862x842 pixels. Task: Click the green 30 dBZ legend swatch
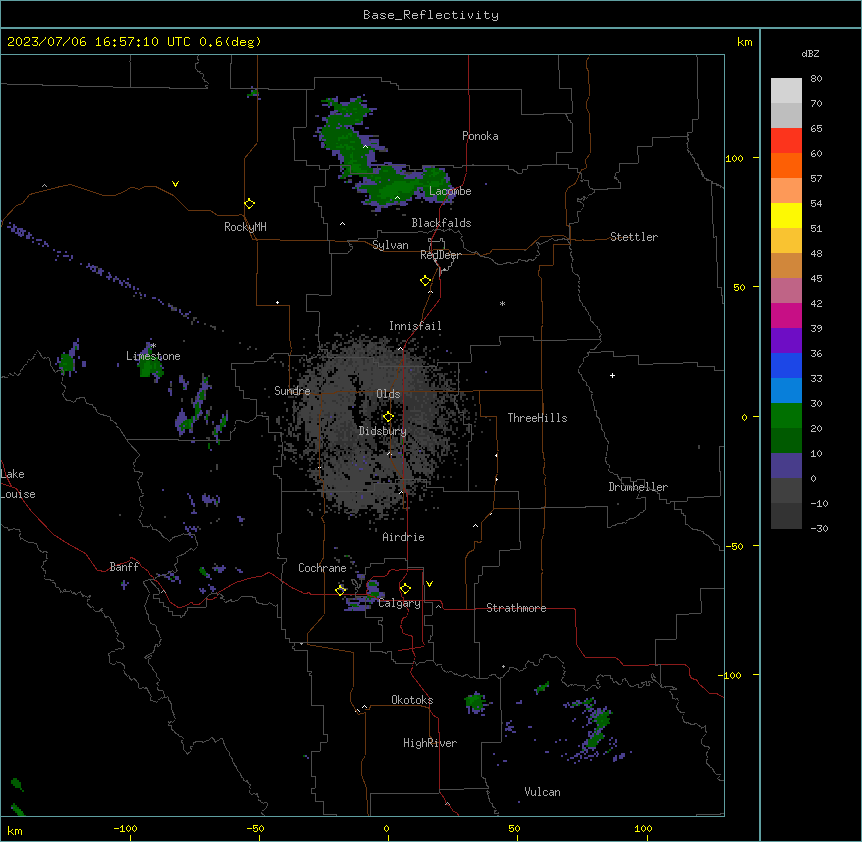[x=786, y=416]
